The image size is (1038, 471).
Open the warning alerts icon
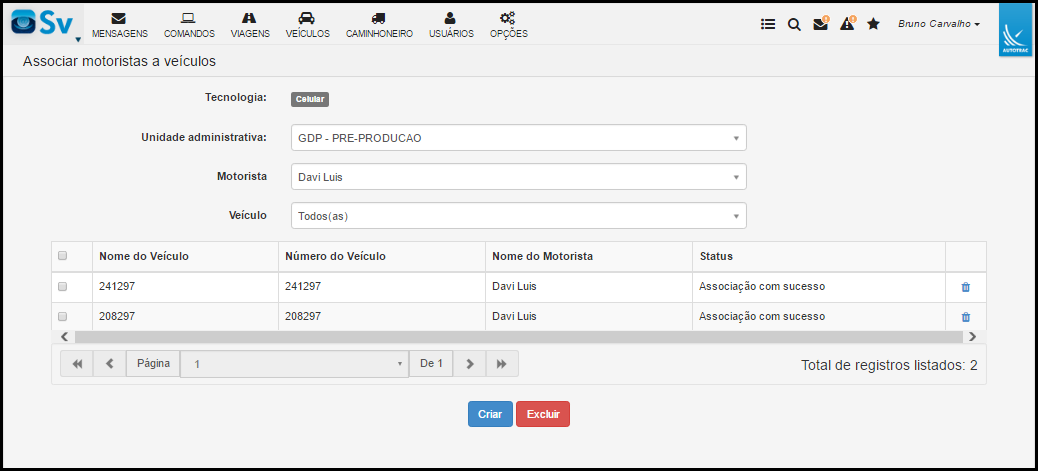[847, 24]
